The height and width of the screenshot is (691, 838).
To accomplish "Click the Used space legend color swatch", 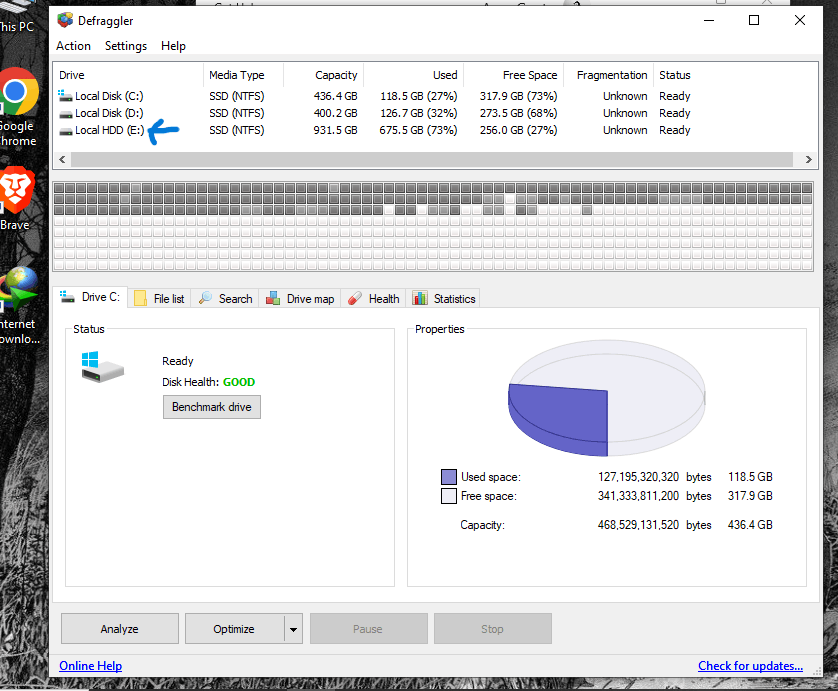I will click(x=449, y=477).
